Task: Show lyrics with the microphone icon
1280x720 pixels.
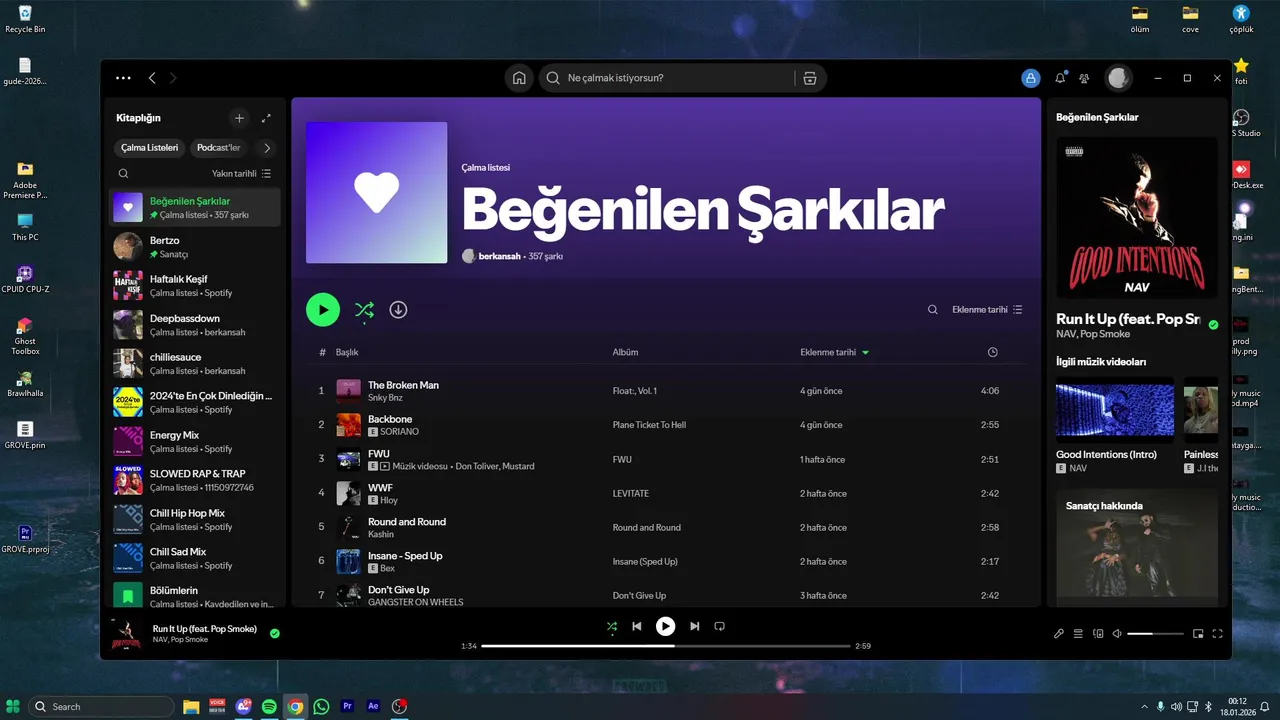Action: [x=1059, y=633]
